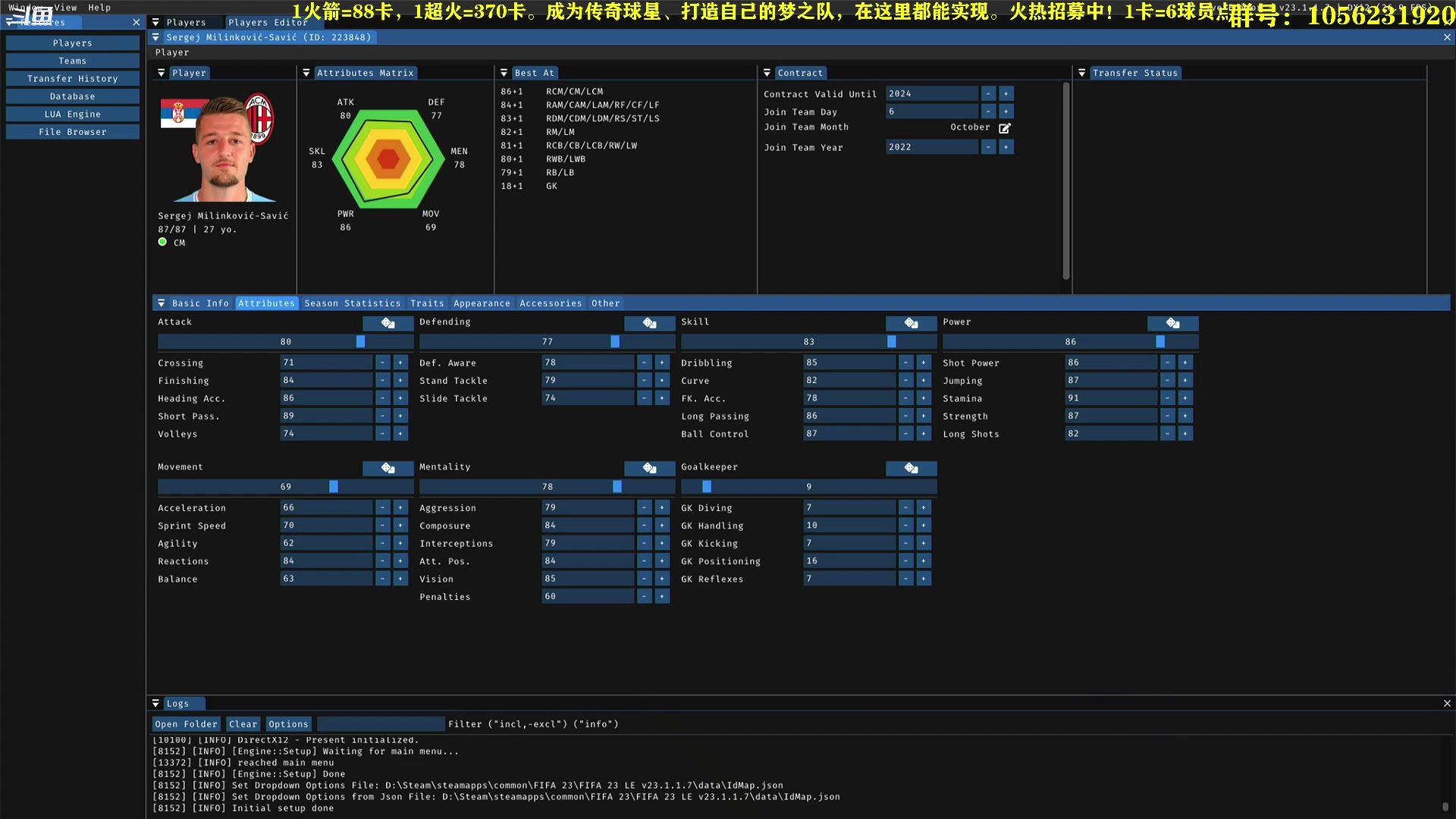Open Transfer History from sidebar
The image size is (1456, 819).
(x=73, y=79)
